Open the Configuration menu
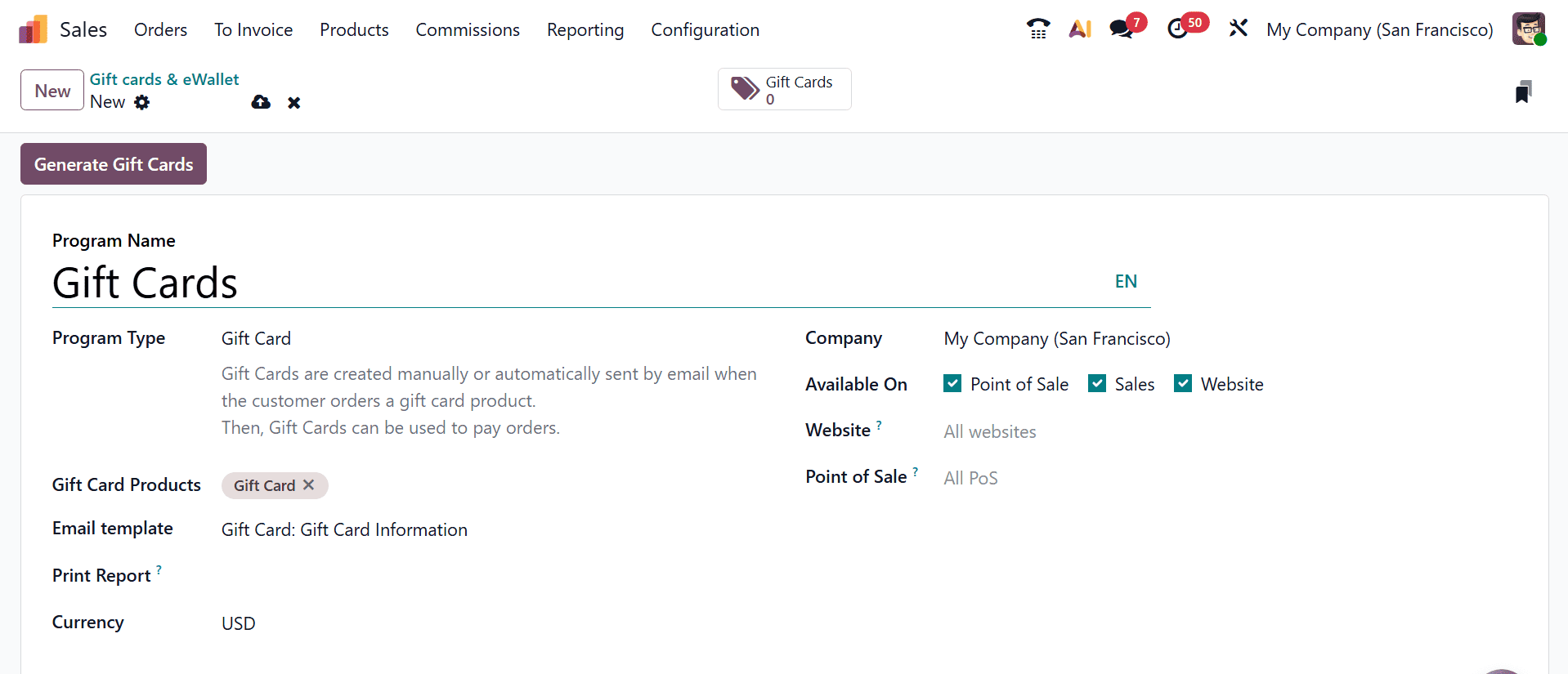The image size is (1568, 674). tap(705, 30)
